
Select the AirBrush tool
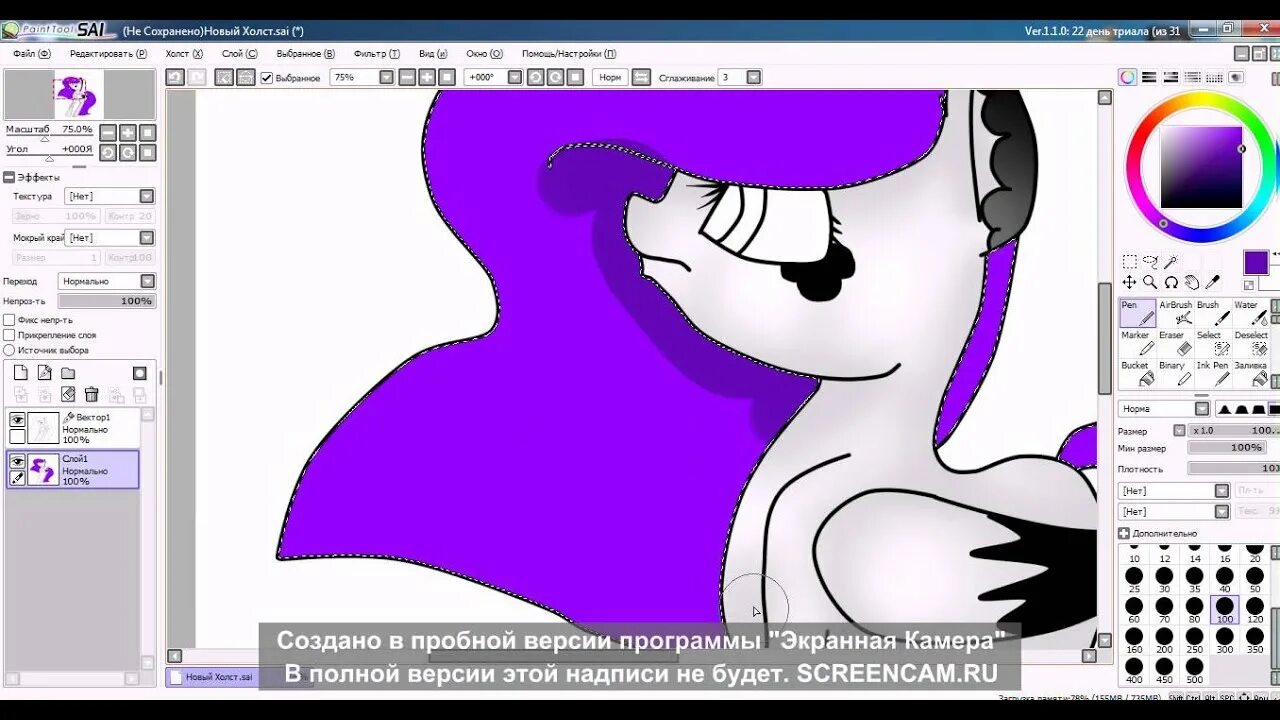coord(1175,313)
